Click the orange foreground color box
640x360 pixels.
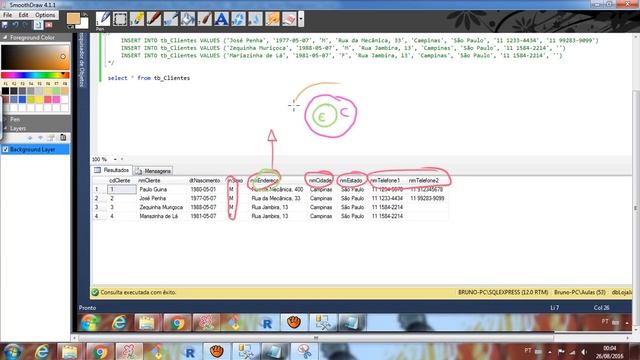(x=73, y=18)
